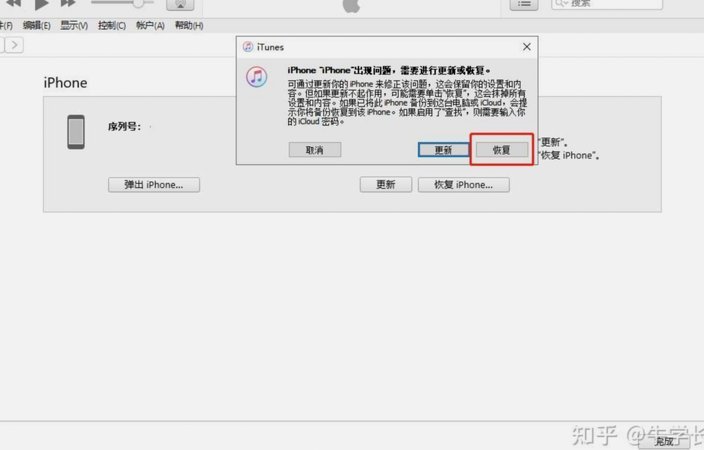The image size is (704, 450).
Task: Click 取消 in the iTunes dialog
Action: [x=315, y=150]
